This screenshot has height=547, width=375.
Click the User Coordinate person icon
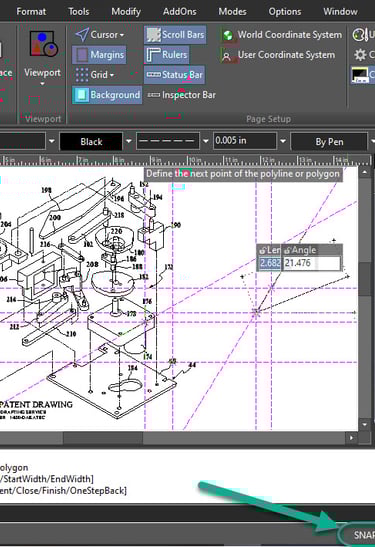point(227,55)
